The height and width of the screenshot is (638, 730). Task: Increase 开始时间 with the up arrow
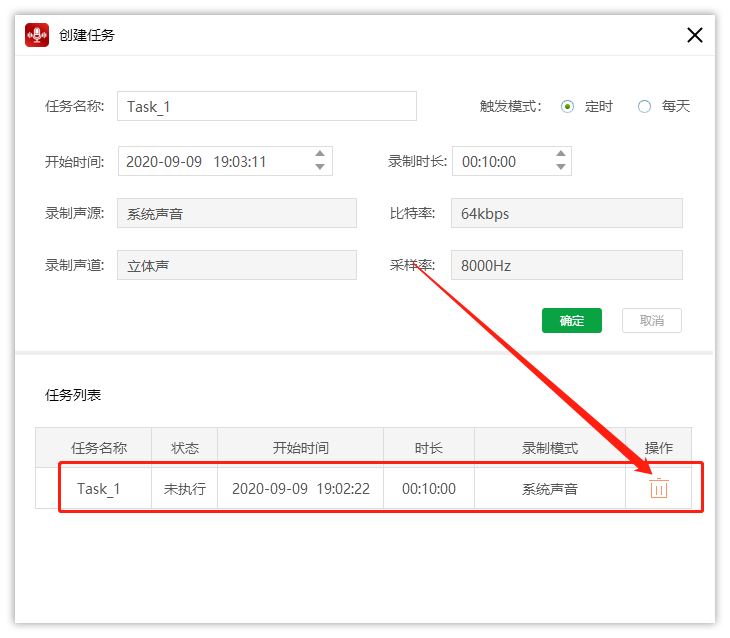point(320,155)
